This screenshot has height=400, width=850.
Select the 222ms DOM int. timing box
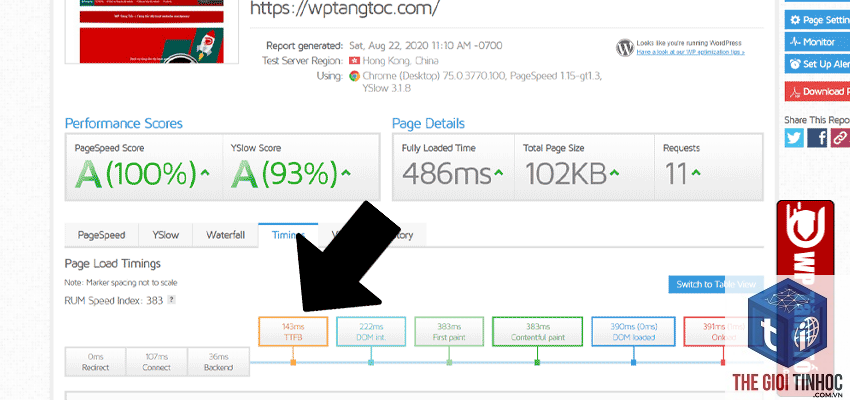pyautogui.click(x=371, y=331)
